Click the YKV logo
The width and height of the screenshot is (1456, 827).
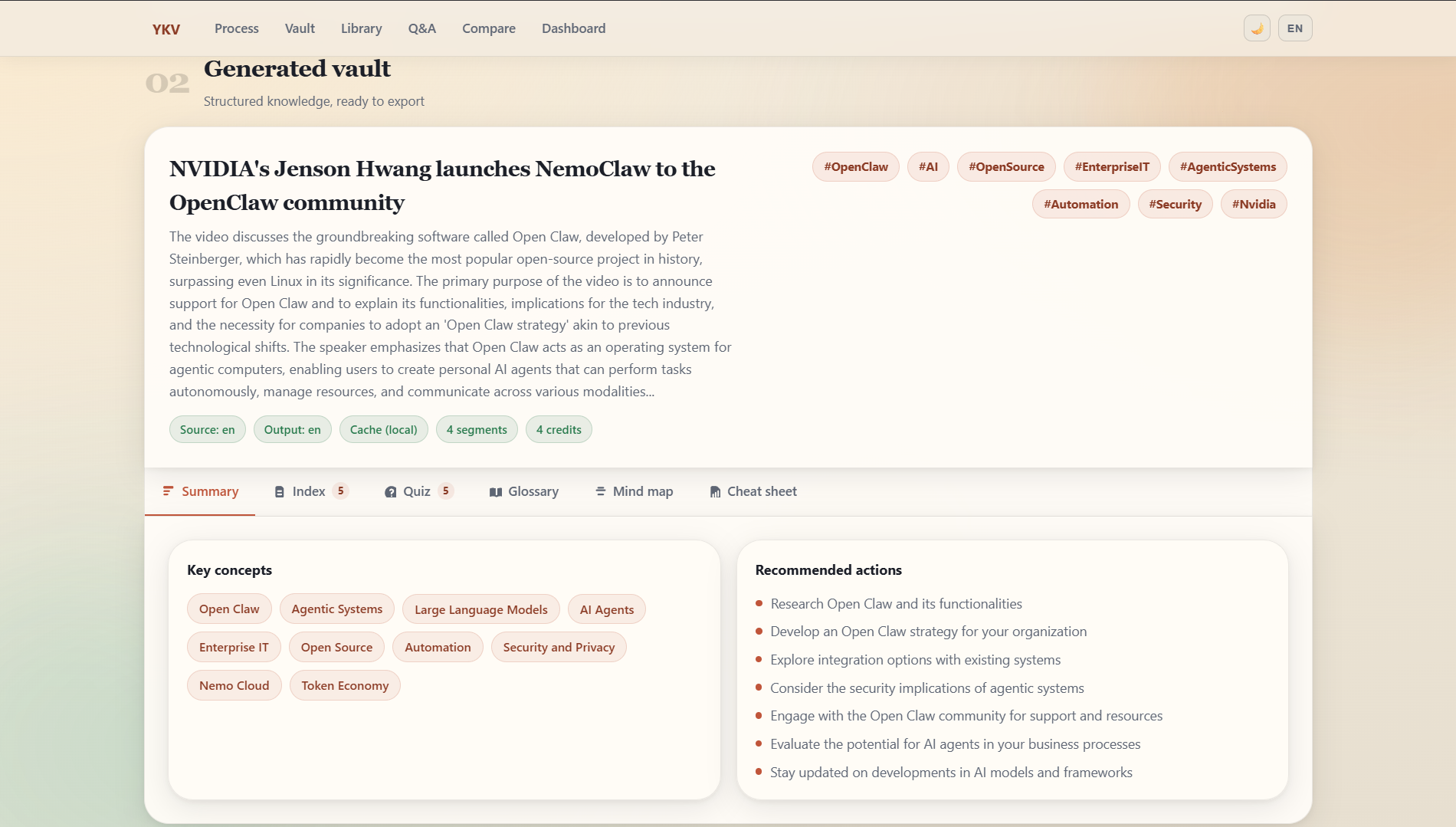pyautogui.click(x=166, y=28)
